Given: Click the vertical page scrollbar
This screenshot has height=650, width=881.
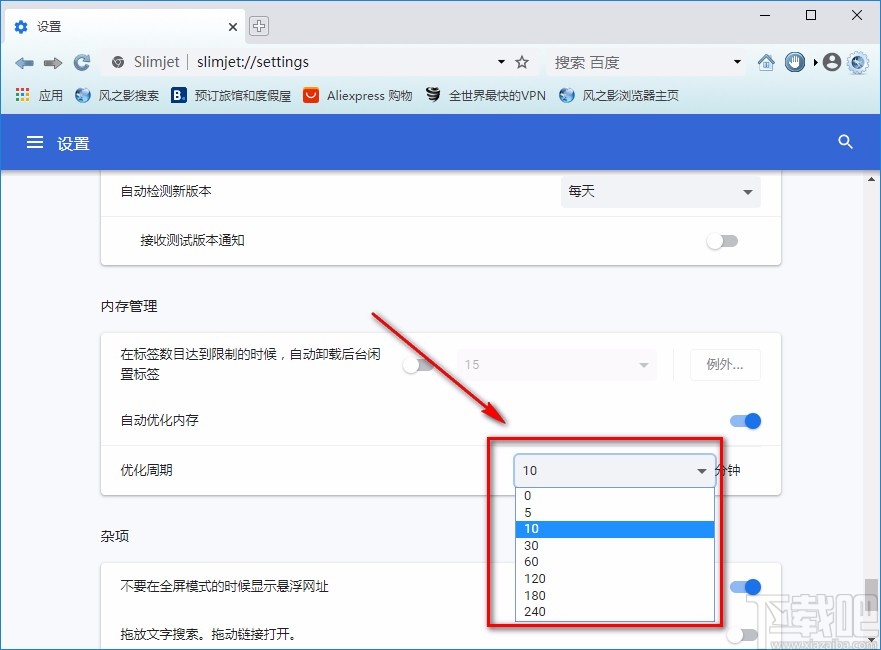Looking at the screenshot, I should click(x=869, y=400).
